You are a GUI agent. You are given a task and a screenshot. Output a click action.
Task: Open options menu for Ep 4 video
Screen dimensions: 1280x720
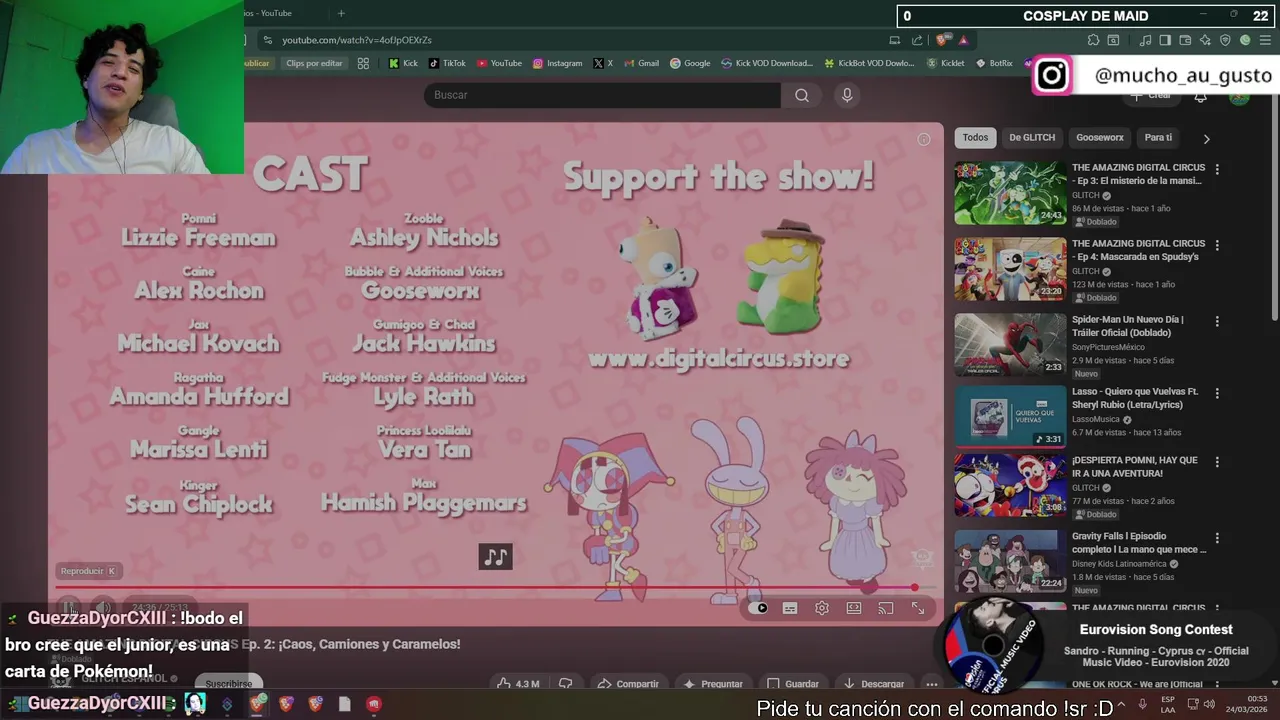(x=1217, y=245)
